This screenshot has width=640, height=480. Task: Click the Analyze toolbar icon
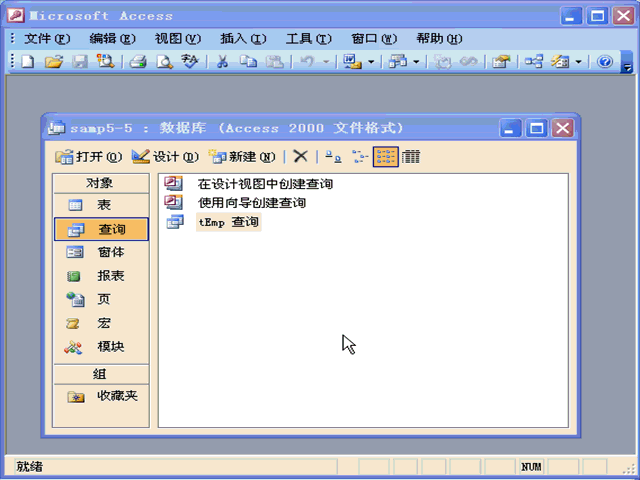(x=398, y=62)
